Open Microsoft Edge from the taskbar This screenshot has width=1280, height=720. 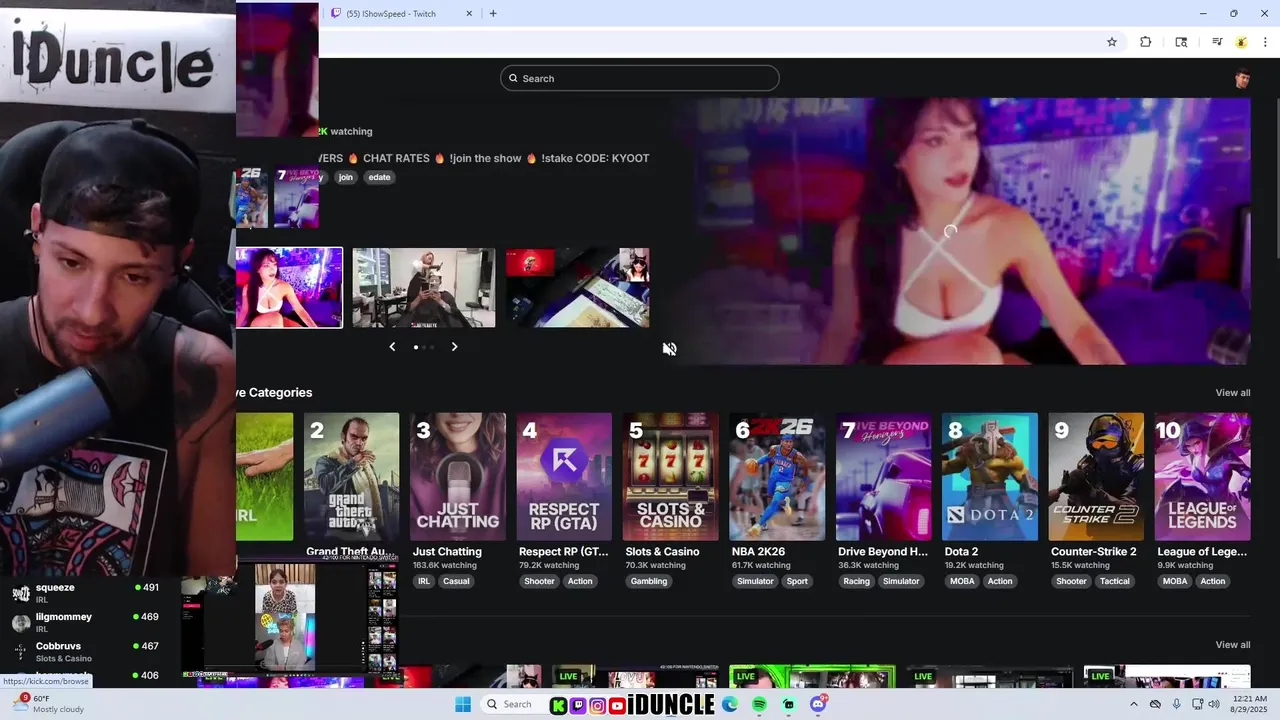tap(730, 705)
